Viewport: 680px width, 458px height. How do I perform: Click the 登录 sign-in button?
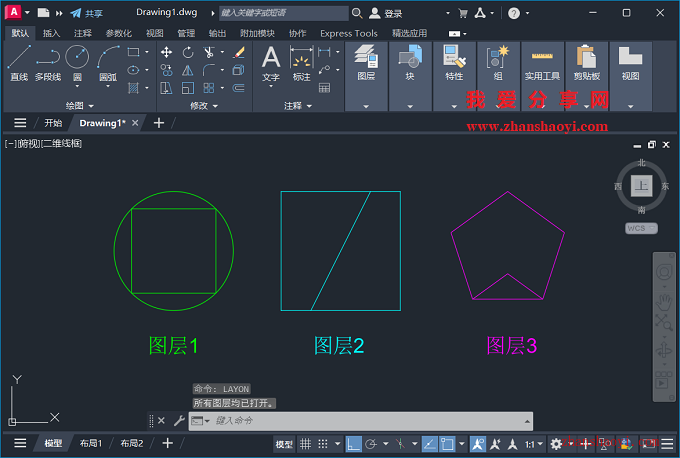click(x=386, y=13)
